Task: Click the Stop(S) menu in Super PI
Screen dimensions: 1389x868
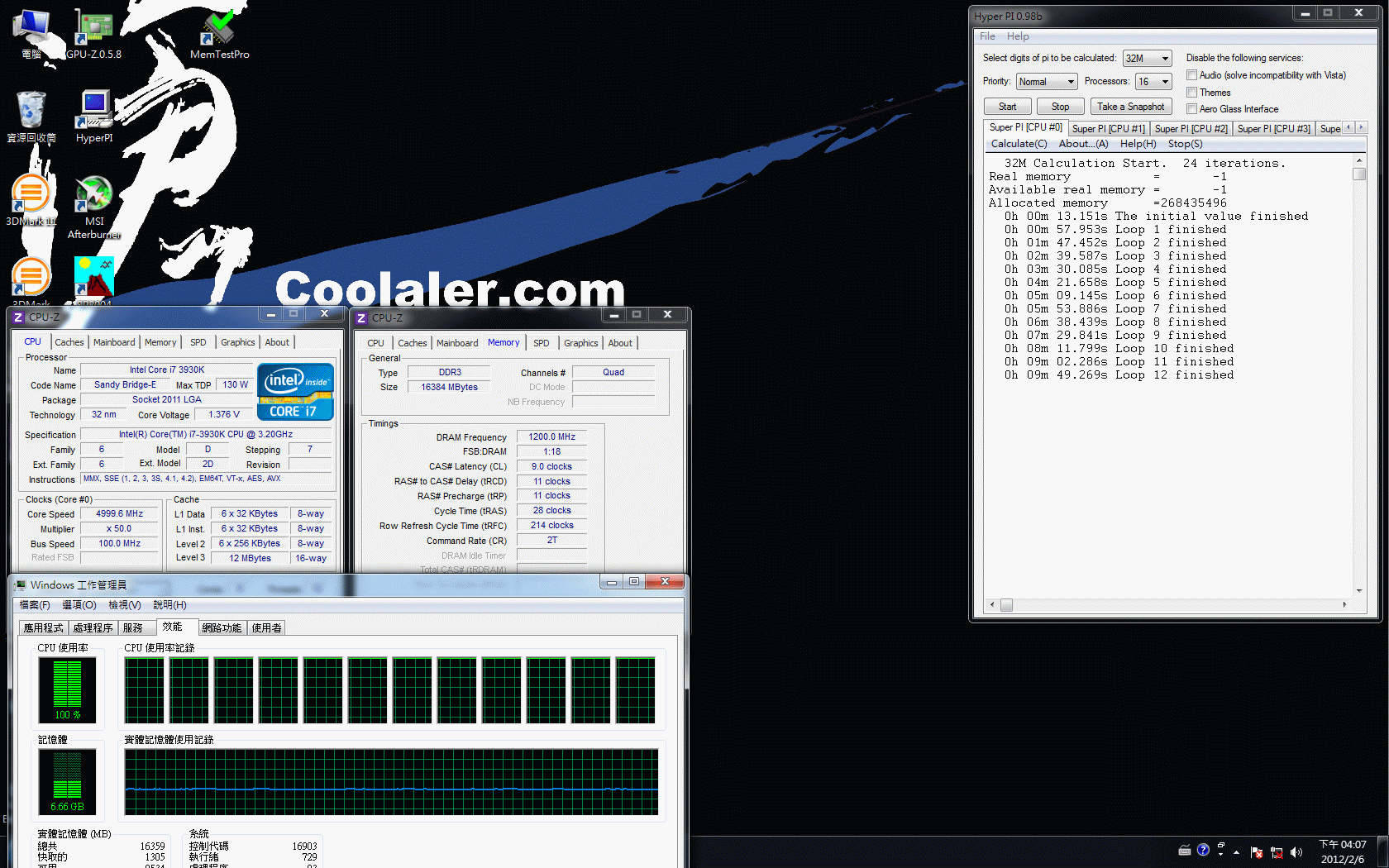Action: pyautogui.click(x=1185, y=144)
